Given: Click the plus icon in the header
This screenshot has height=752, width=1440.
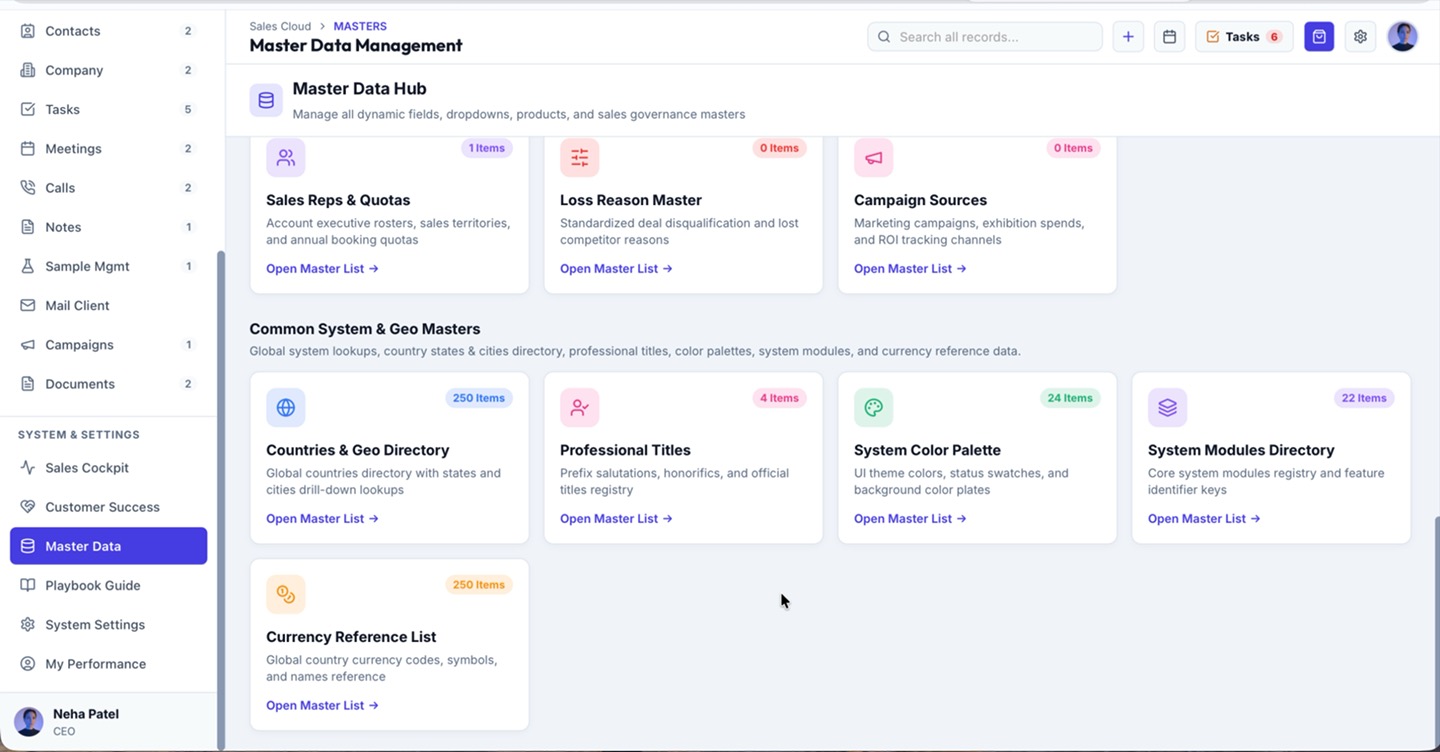Looking at the screenshot, I should (x=1128, y=37).
